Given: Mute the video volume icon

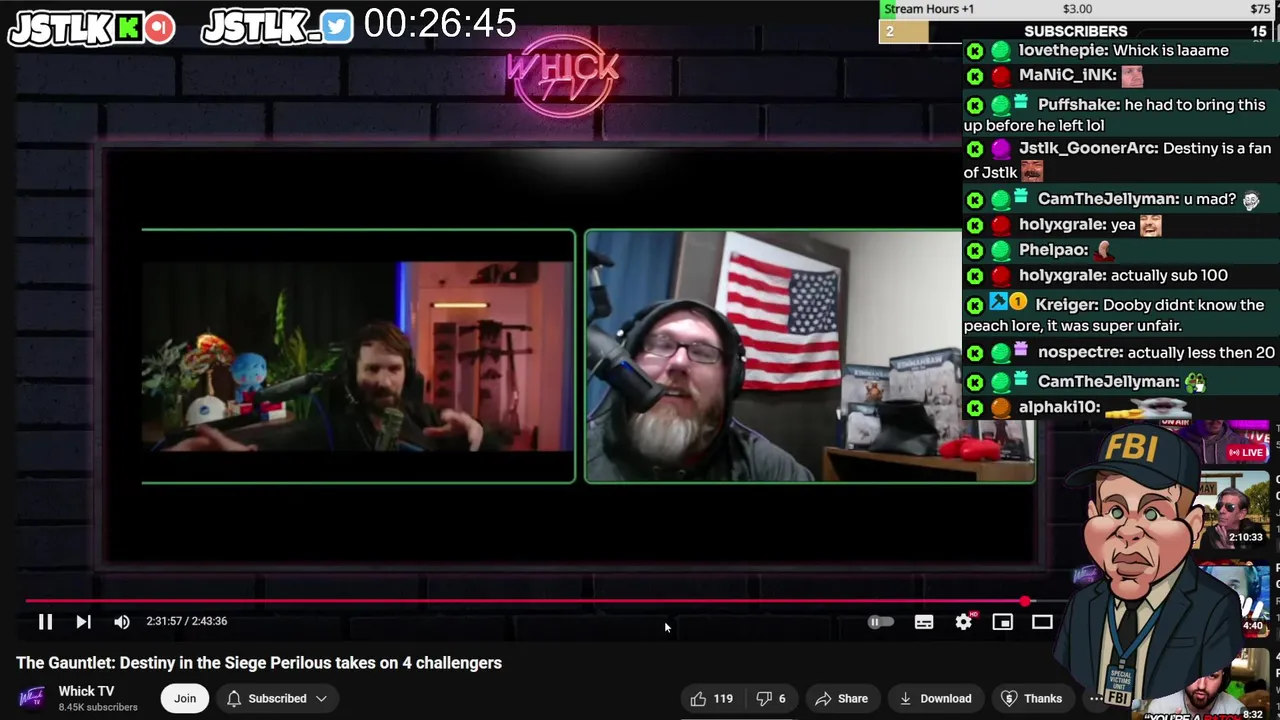Looking at the screenshot, I should [x=122, y=622].
